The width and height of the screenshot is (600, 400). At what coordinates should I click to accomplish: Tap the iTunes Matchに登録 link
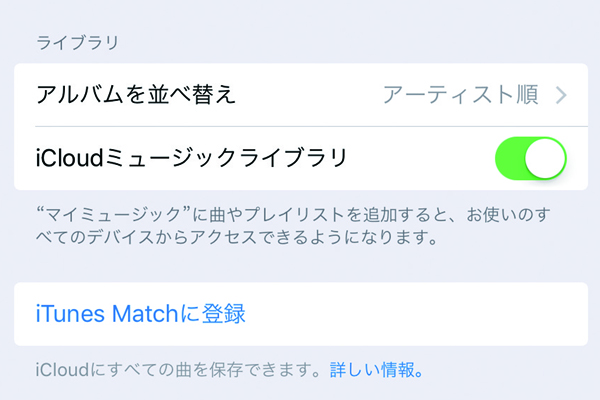[140, 314]
